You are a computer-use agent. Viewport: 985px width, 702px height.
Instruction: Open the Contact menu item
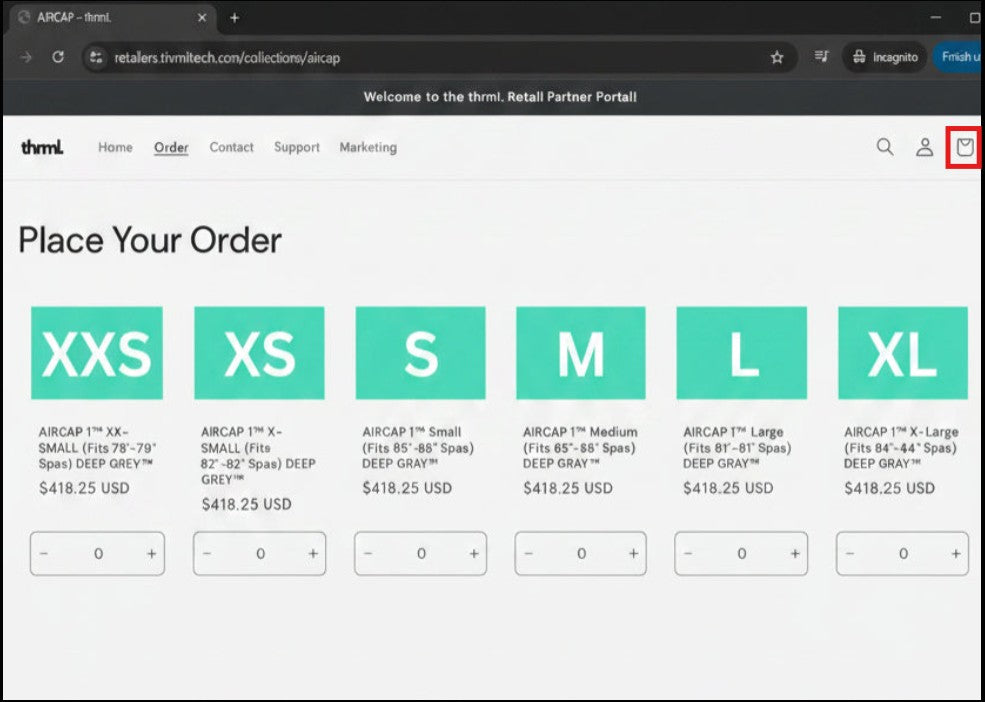[x=231, y=147]
